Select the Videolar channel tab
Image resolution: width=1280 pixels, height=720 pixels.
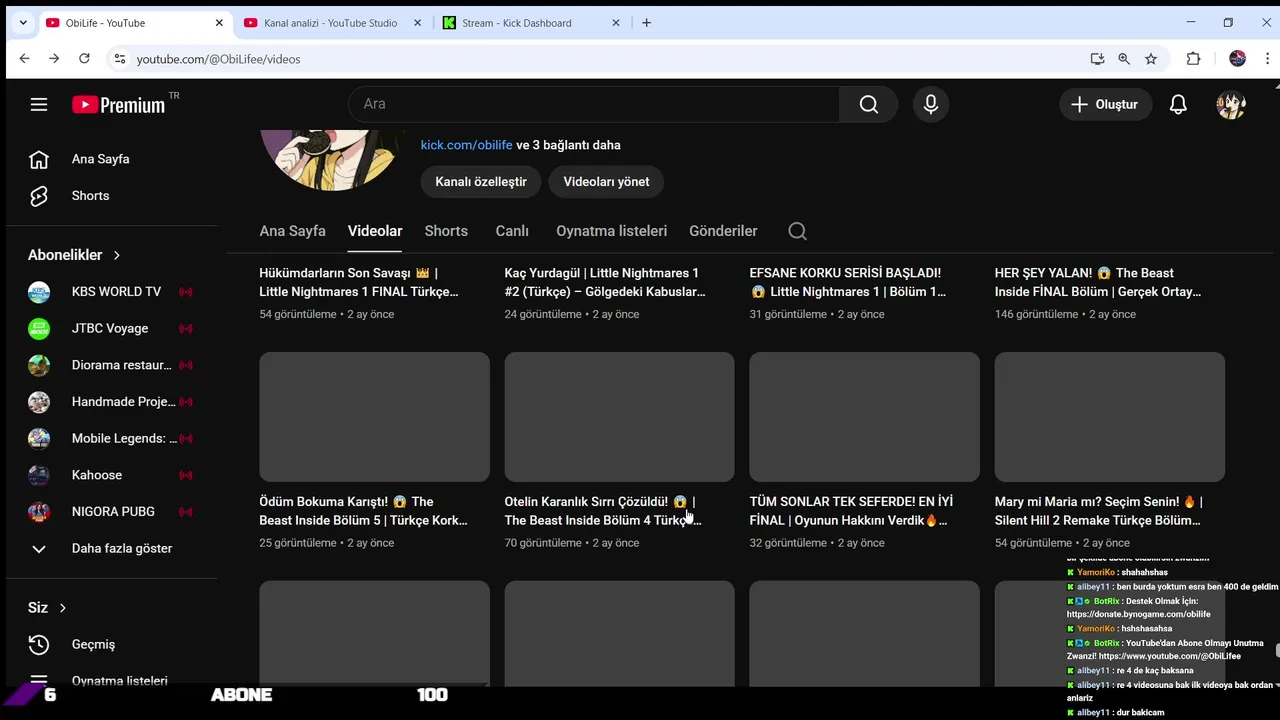375,231
